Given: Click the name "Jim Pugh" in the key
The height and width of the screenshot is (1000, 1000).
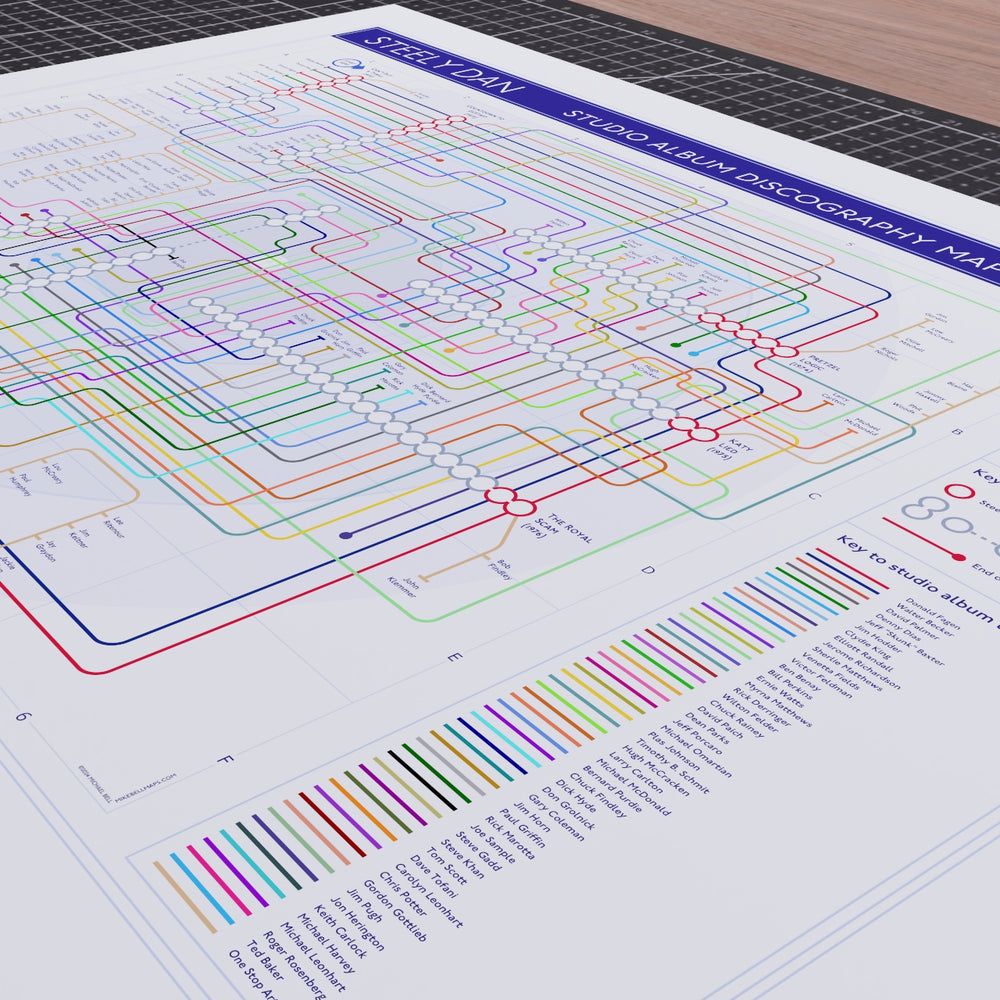Looking at the screenshot, I should pos(364,904).
